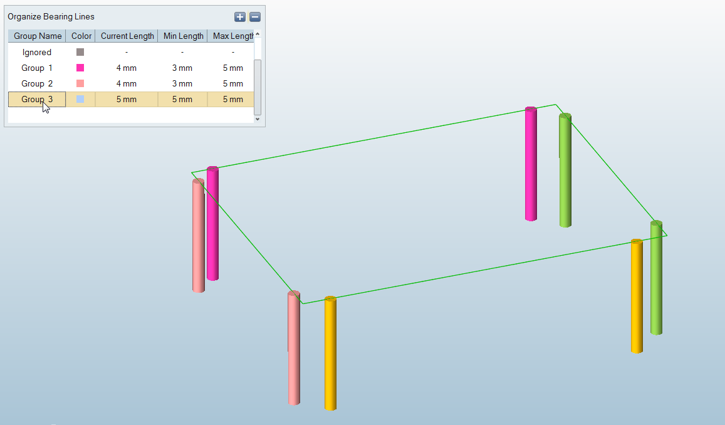Click the Color column header
This screenshot has height=425, width=725.
(x=81, y=36)
